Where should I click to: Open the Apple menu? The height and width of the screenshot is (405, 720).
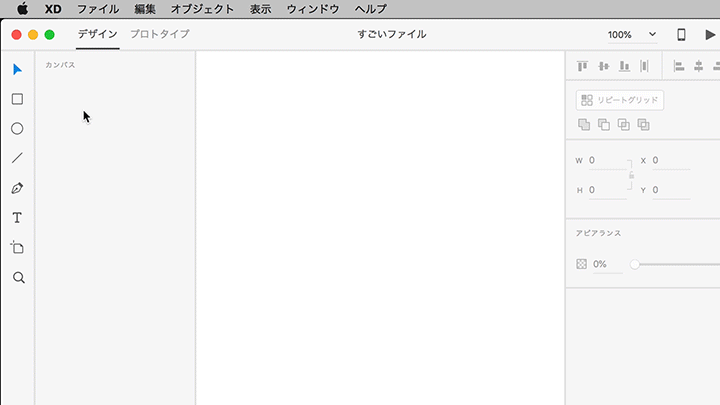pyautogui.click(x=23, y=9)
